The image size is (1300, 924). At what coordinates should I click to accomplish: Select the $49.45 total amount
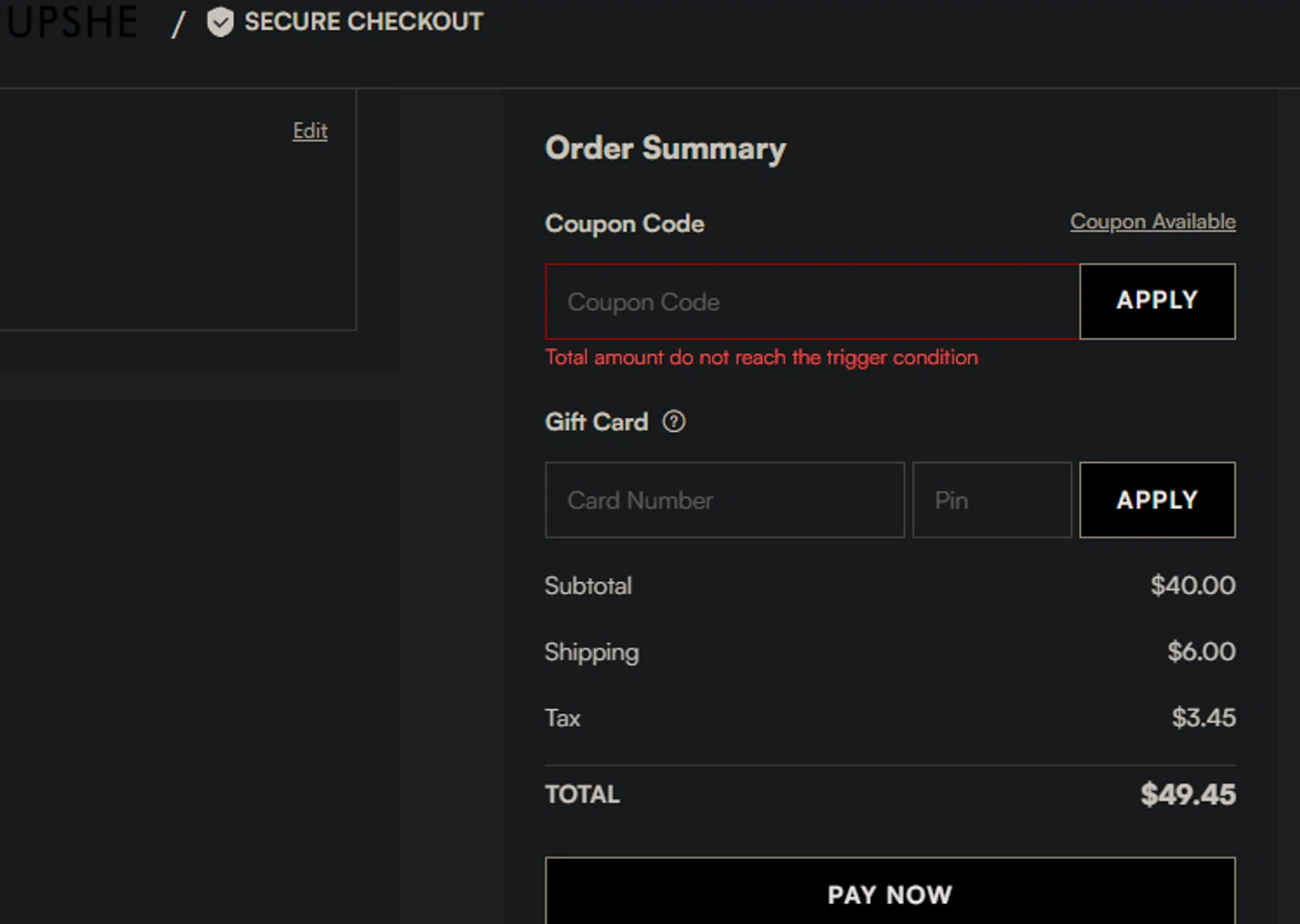click(x=1187, y=794)
